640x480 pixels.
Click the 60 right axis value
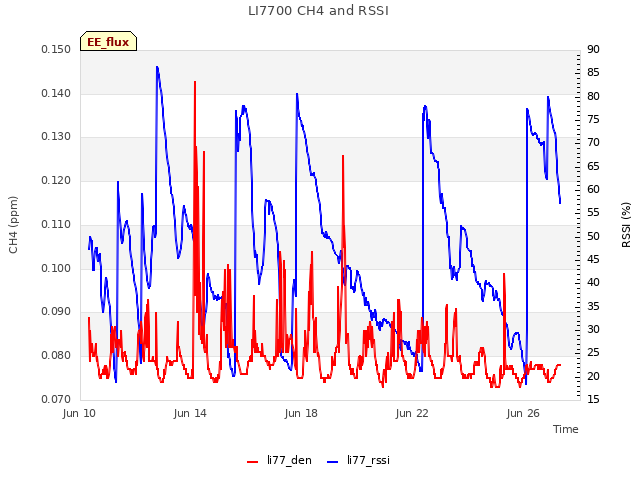(593, 190)
